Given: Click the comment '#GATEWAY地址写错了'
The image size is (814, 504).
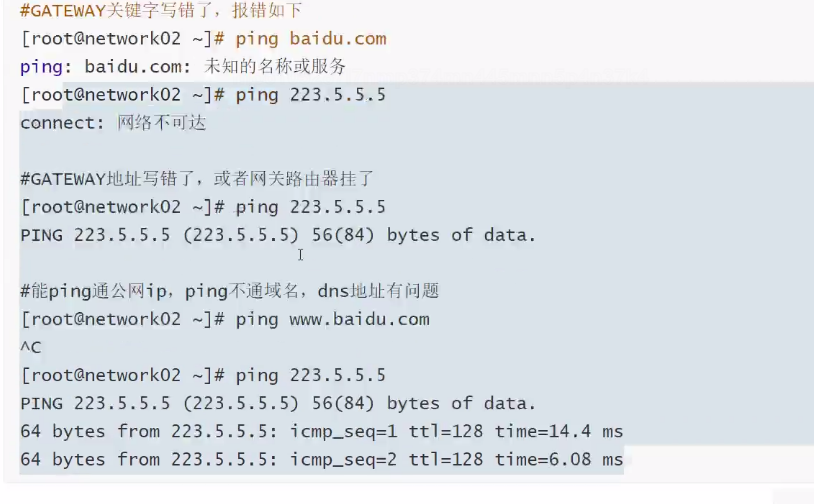Looking at the screenshot, I should 110,179.
